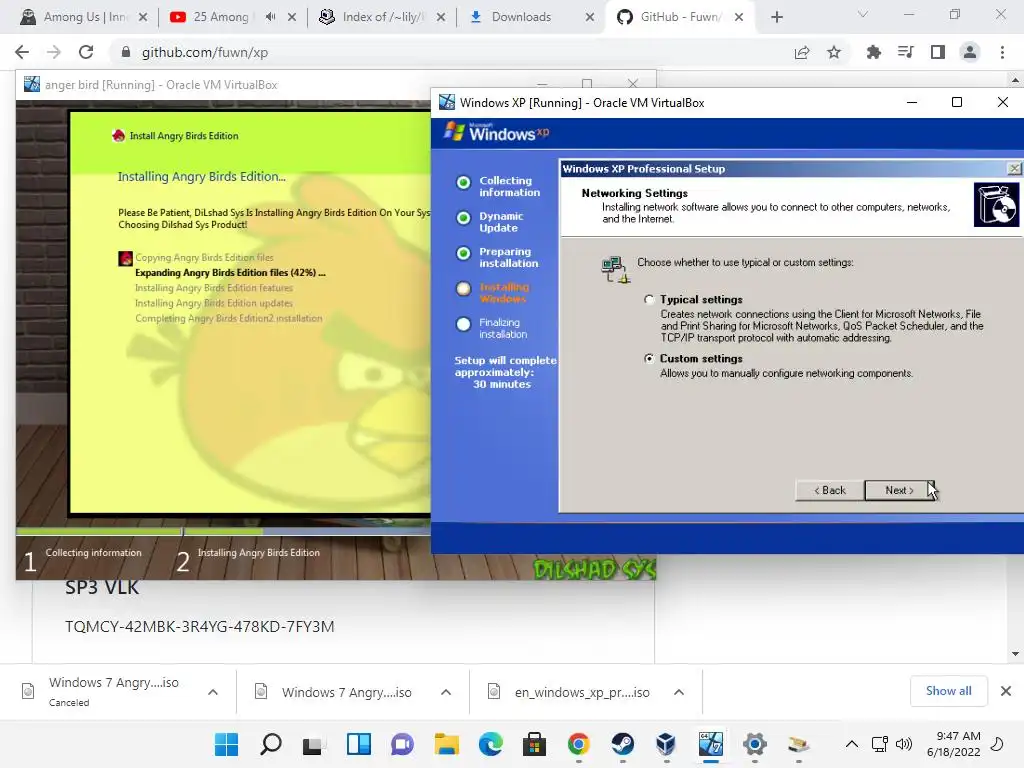The width and height of the screenshot is (1024, 768).
Task: Bookmark this page with the star
Action: (x=834, y=52)
